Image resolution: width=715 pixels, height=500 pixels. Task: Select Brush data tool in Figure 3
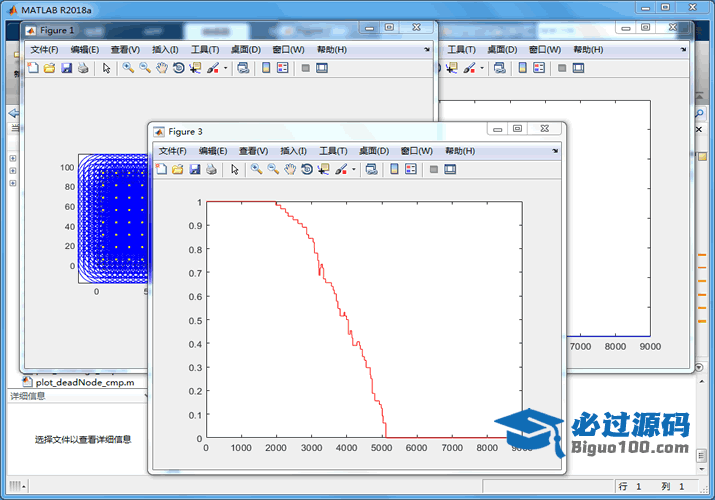pos(341,170)
